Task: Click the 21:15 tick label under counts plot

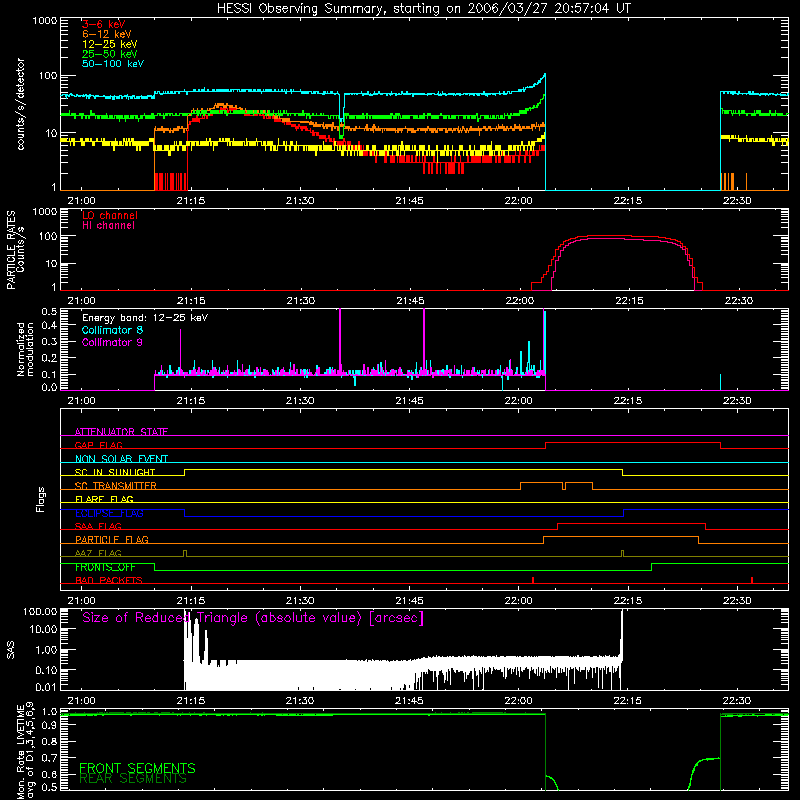Action: (x=191, y=201)
